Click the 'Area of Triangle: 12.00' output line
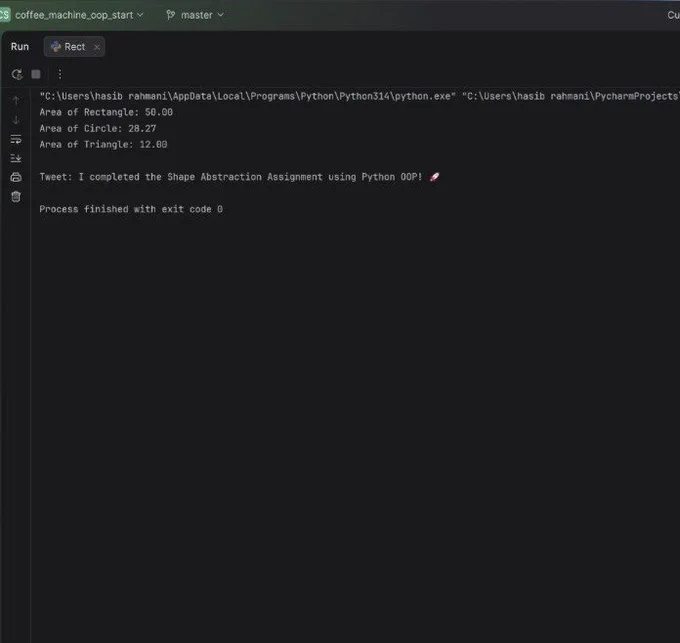The width and height of the screenshot is (680, 643). pyautogui.click(x=103, y=144)
